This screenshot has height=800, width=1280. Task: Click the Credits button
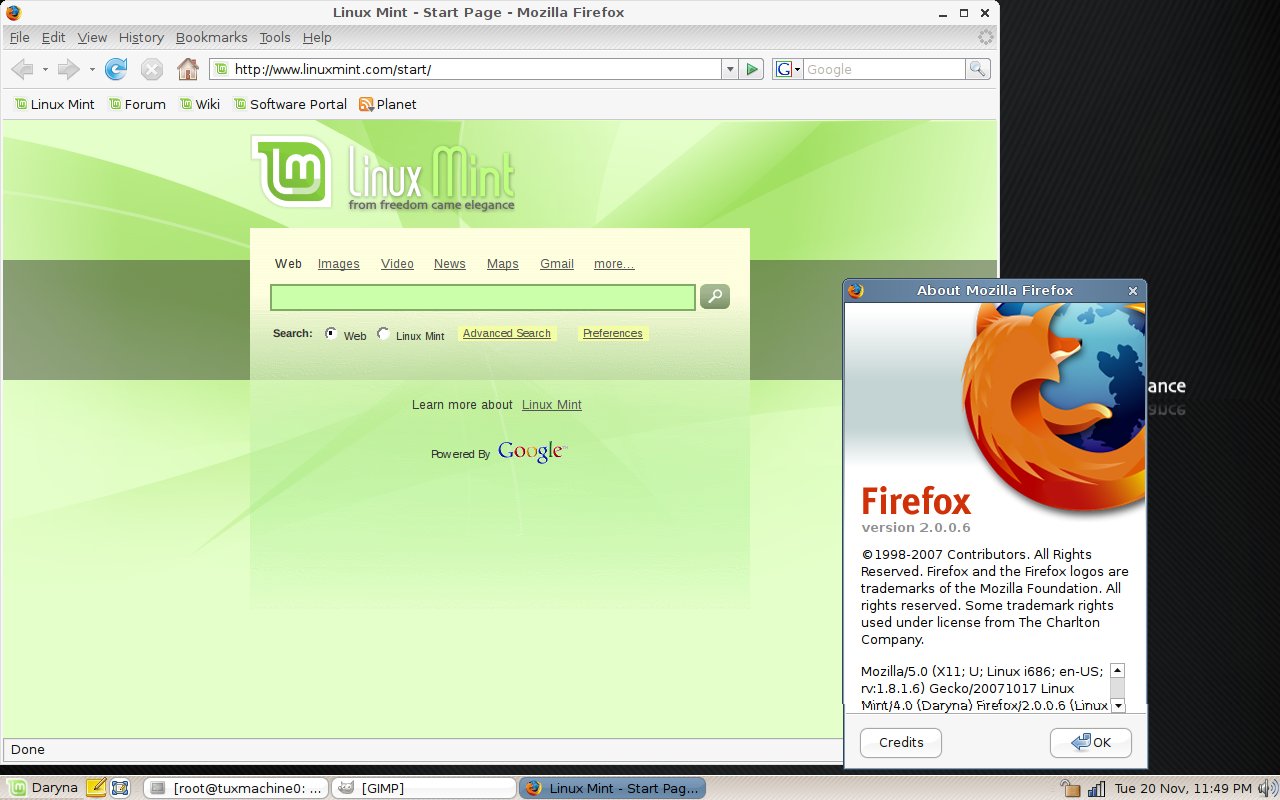[x=901, y=742]
